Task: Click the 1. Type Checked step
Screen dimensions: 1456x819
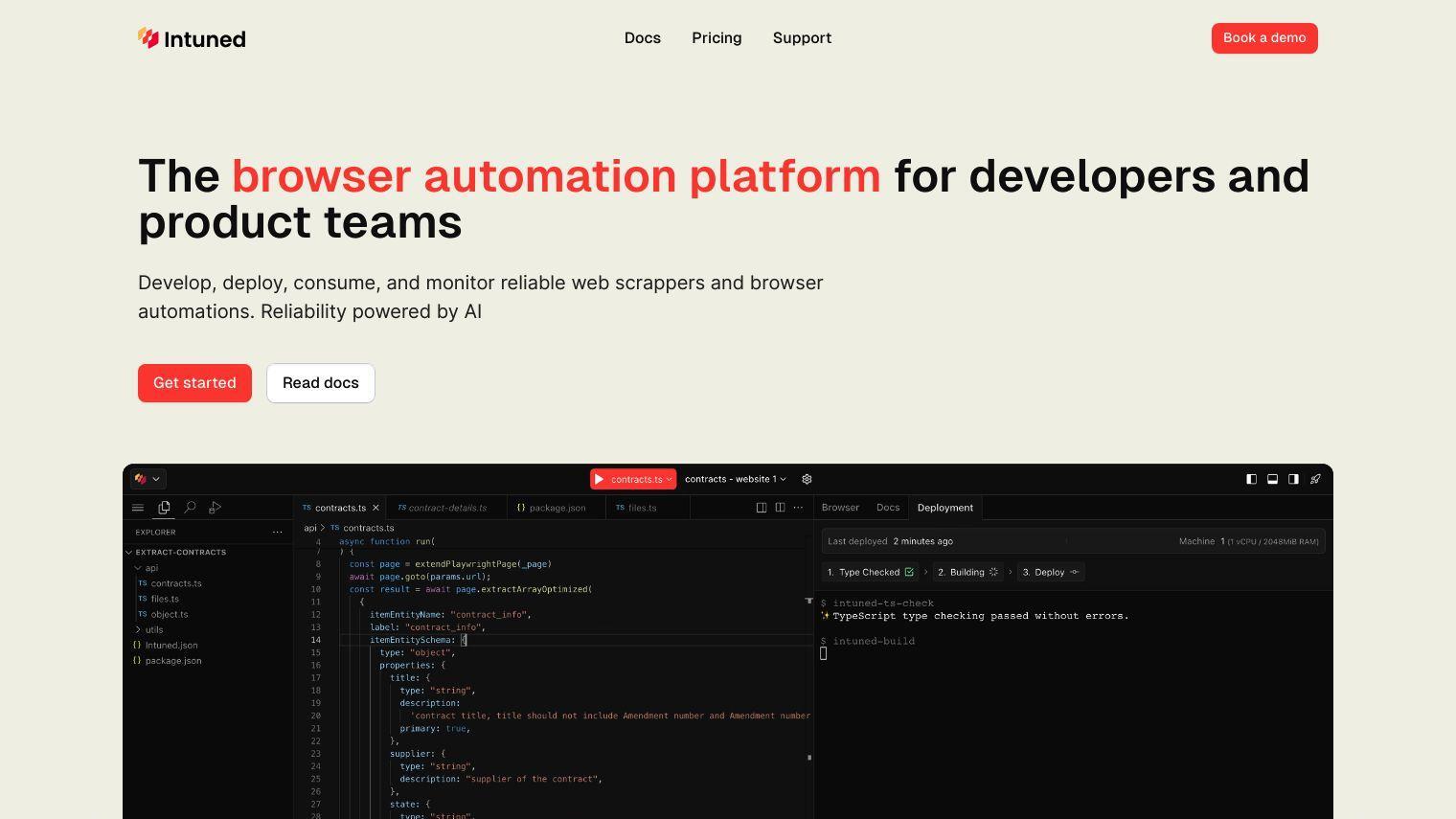Action: click(x=871, y=572)
